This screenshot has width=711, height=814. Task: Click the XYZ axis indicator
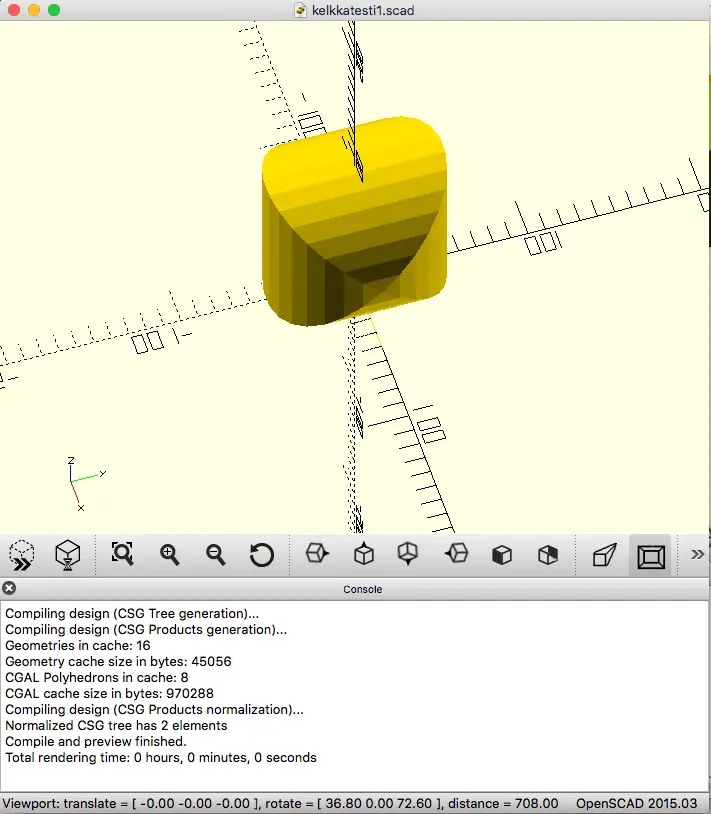[85, 484]
